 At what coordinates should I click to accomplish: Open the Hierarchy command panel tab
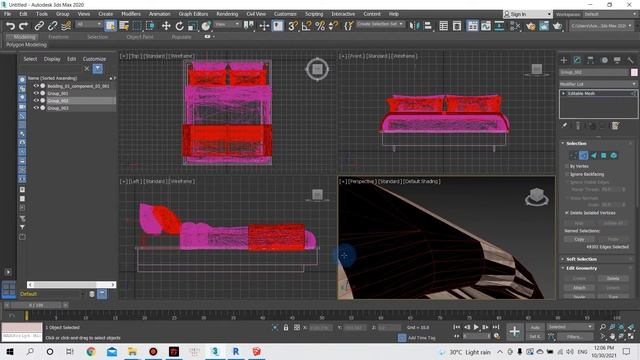[x=591, y=60]
